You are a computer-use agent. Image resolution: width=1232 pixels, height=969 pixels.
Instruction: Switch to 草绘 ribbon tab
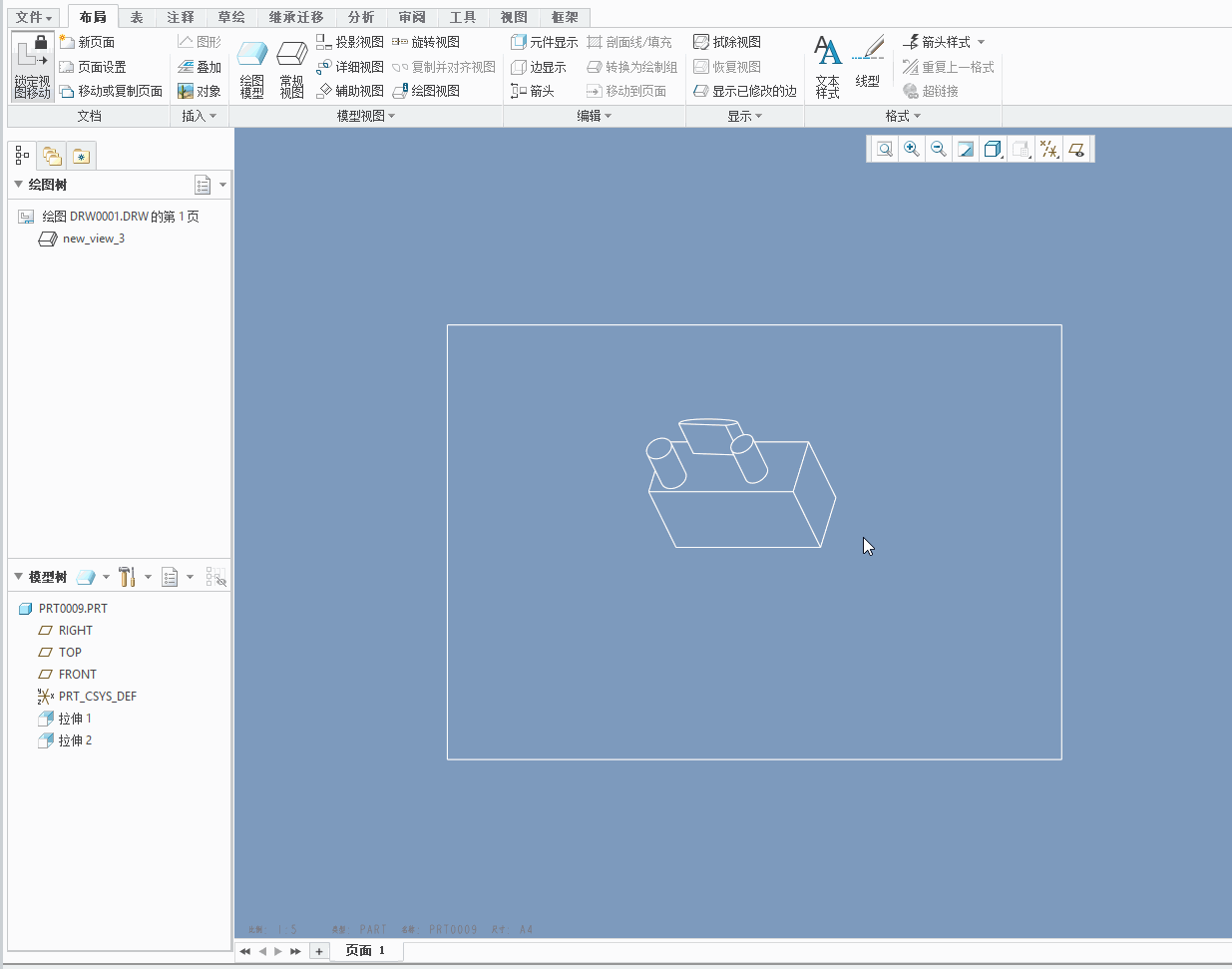tap(231, 17)
